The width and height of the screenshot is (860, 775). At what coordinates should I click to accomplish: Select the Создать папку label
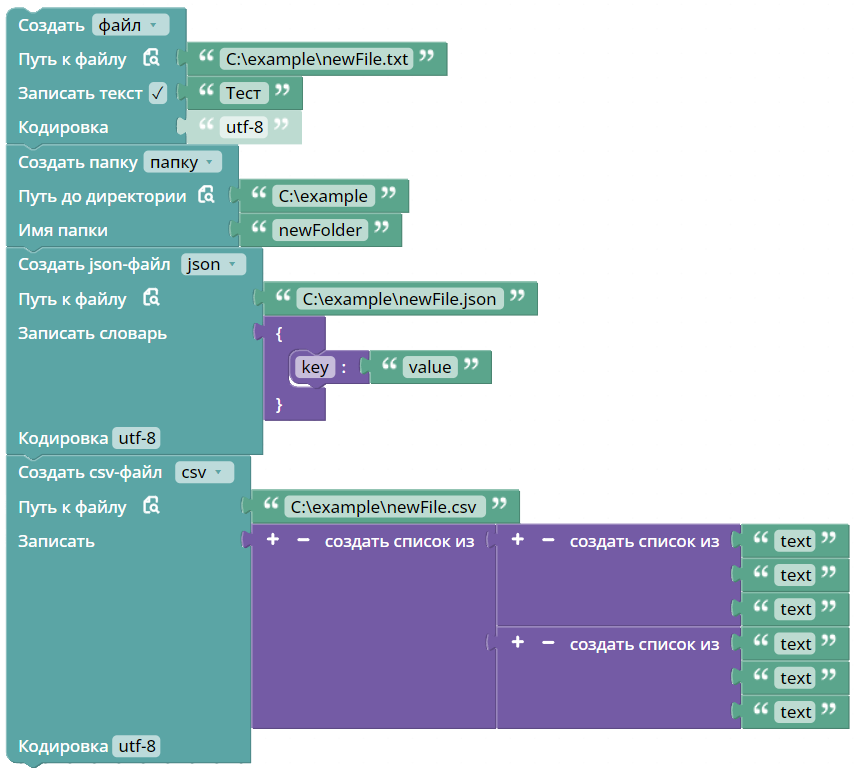click(x=78, y=162)
